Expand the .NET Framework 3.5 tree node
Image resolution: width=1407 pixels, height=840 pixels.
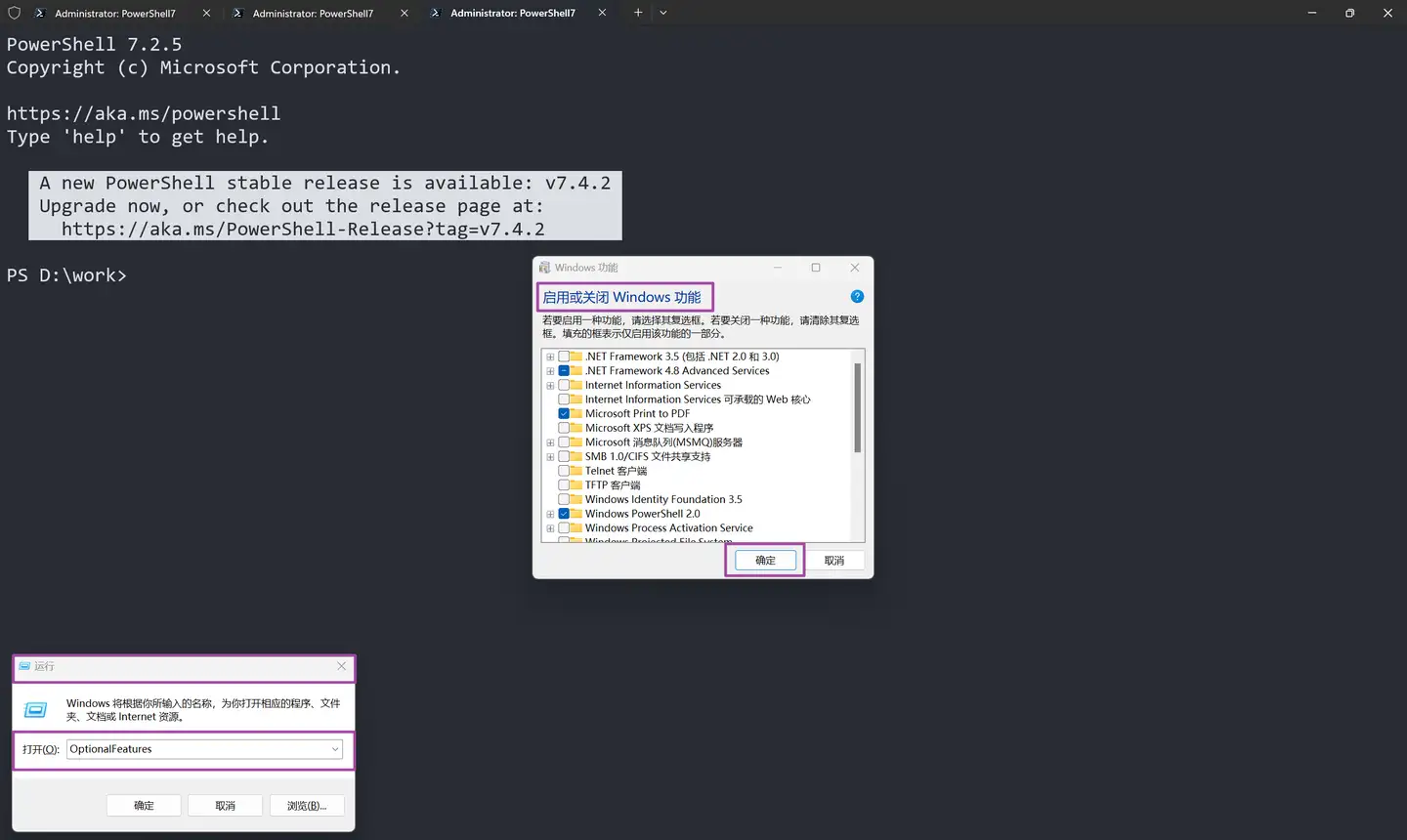(x=550, y=357)
